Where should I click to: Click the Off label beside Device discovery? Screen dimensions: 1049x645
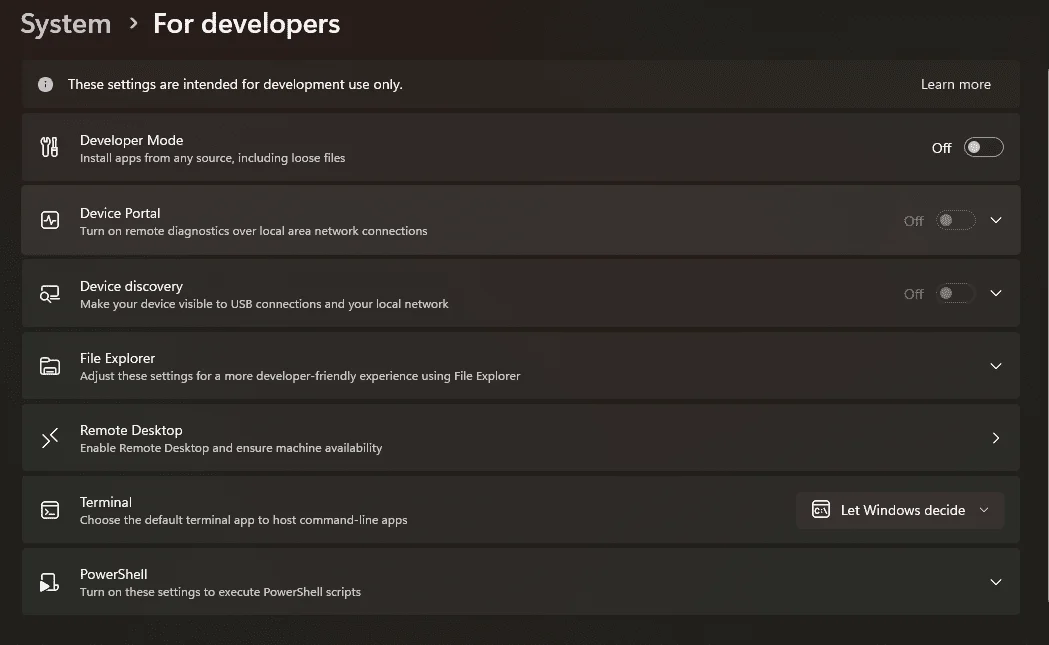click(913, 294)
